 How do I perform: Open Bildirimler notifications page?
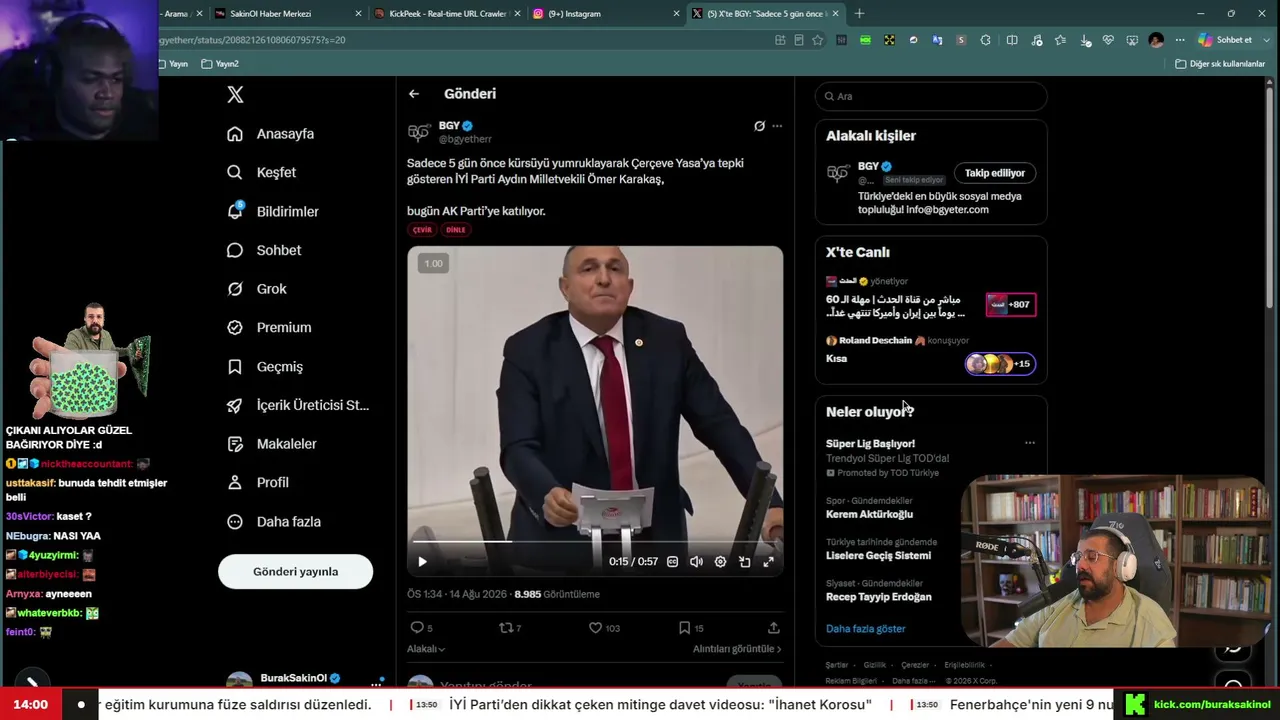click(x=272, y=211)
